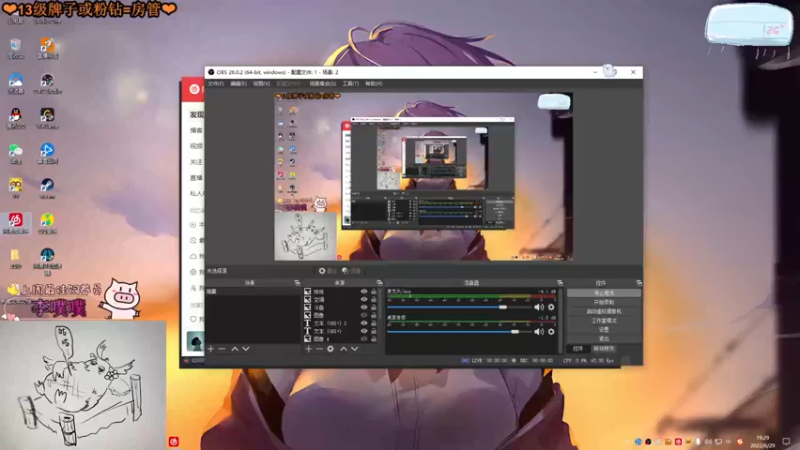Click the Start Recording button
The height and width of the screenshot is (450, 800).
coord(604,303)
